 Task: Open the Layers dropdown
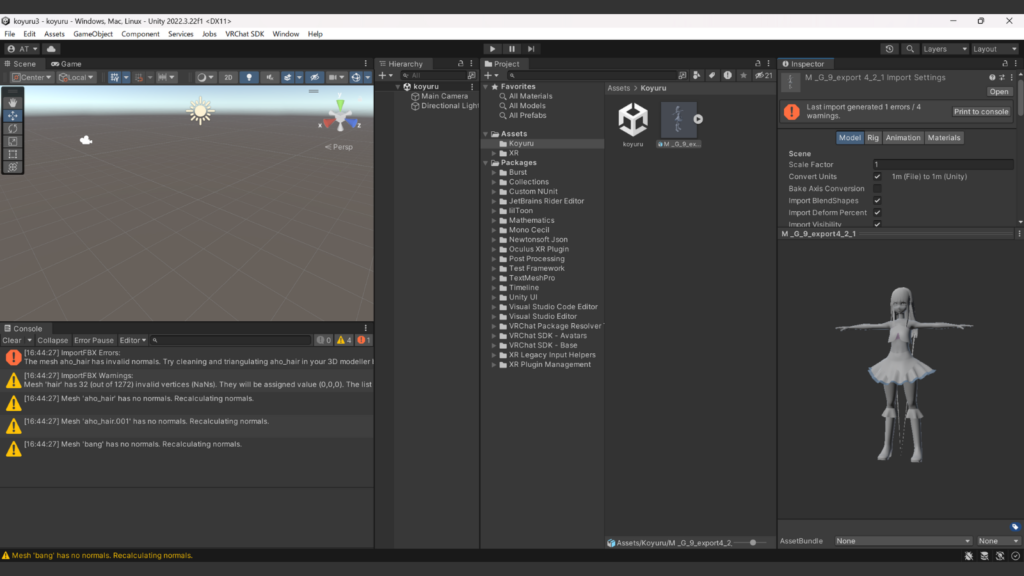click(x=944, y=49)
